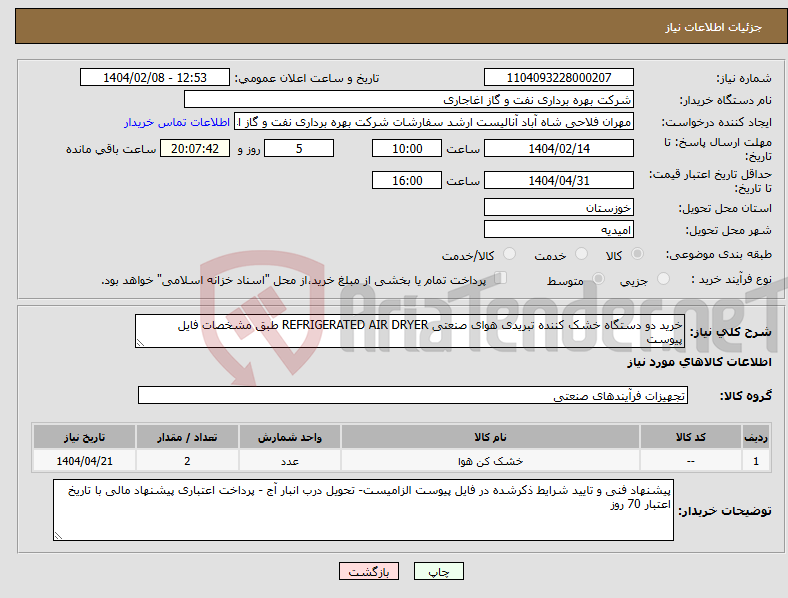Click the استان محل تحویل label
Image resolution: width=788 pixels, height=598 pixels.
(725, 208)
